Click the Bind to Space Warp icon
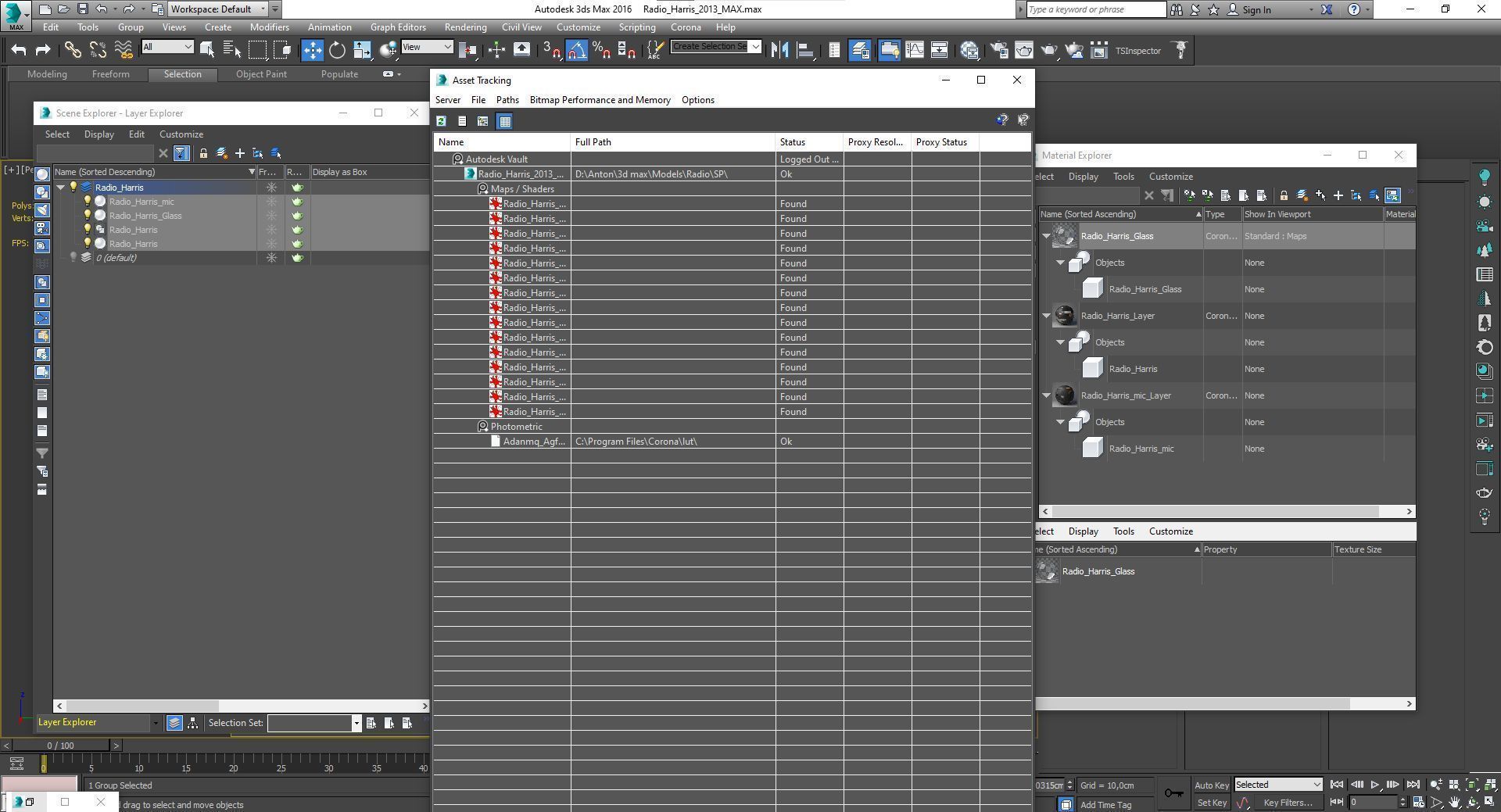Viewport: 1501px width, 812px height. click(x=124, y=51)
